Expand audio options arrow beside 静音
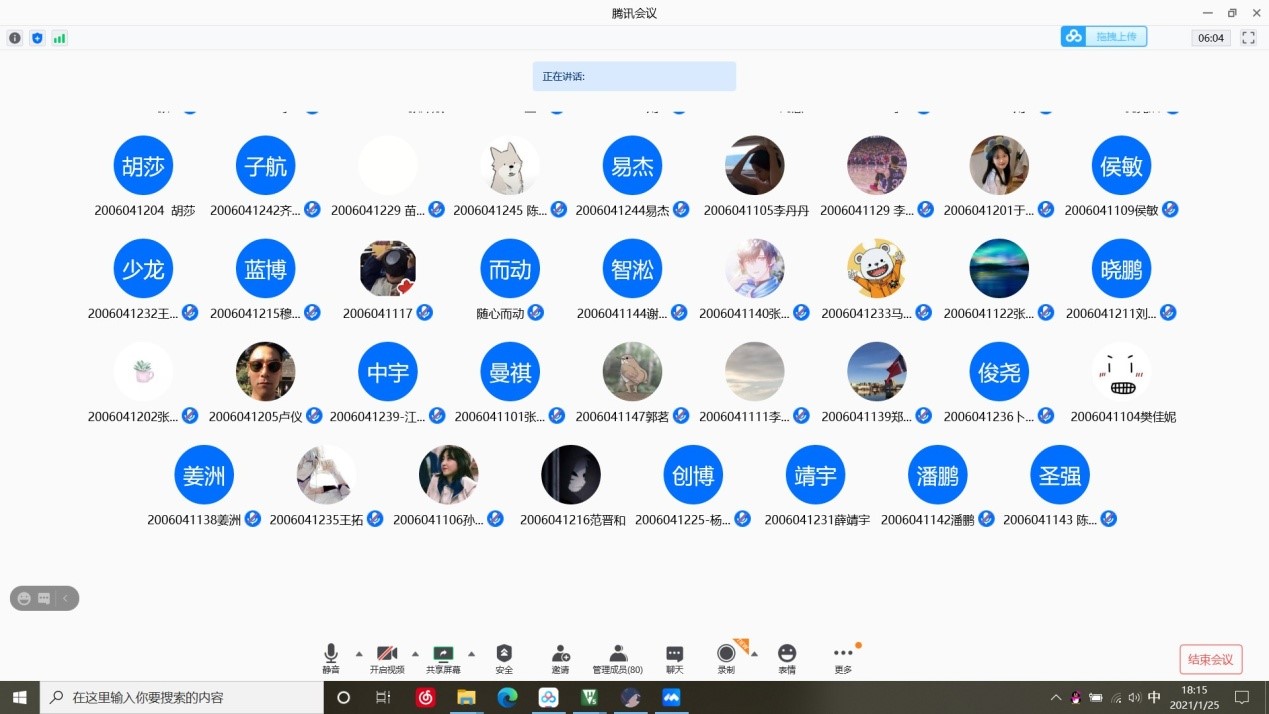1269x714 pixels. pyautogui.click(x=359, y=654)
